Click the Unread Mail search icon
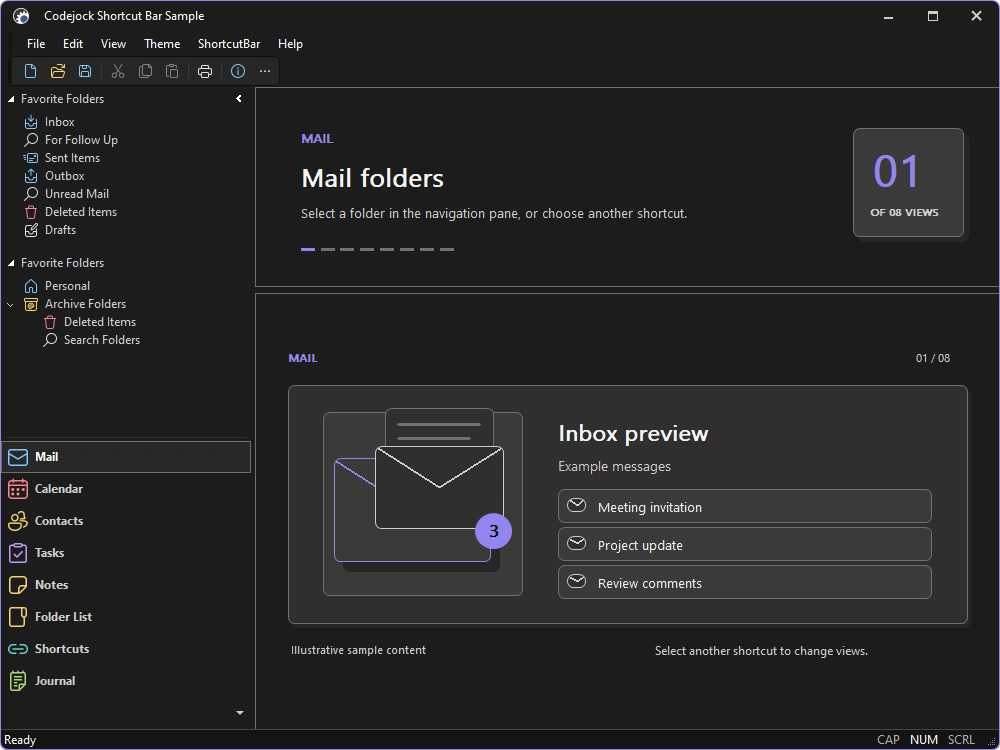Viewport: 1000px width, 750px height. coord(31,194)
